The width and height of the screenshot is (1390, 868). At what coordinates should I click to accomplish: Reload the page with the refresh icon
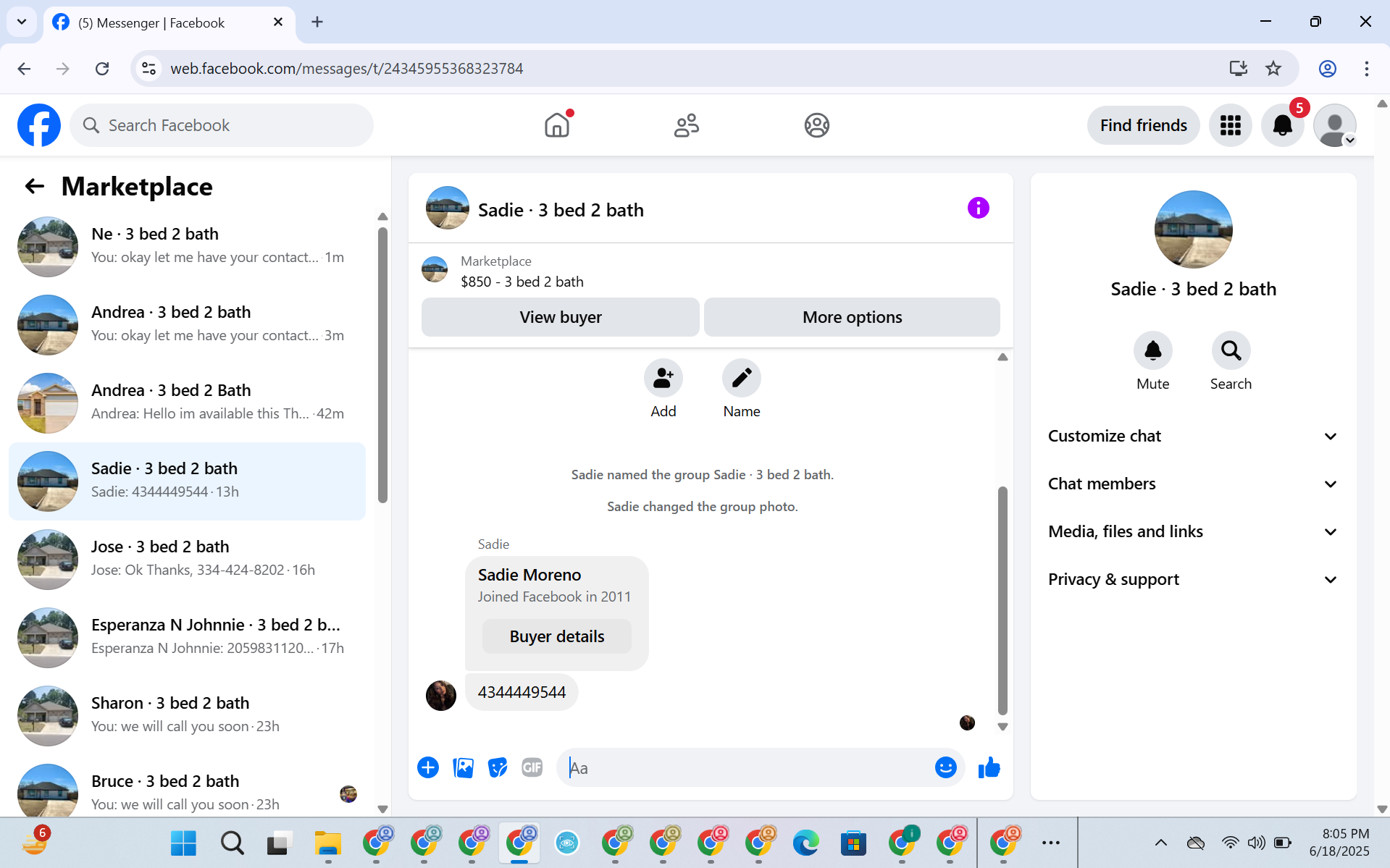coord(102,69)
